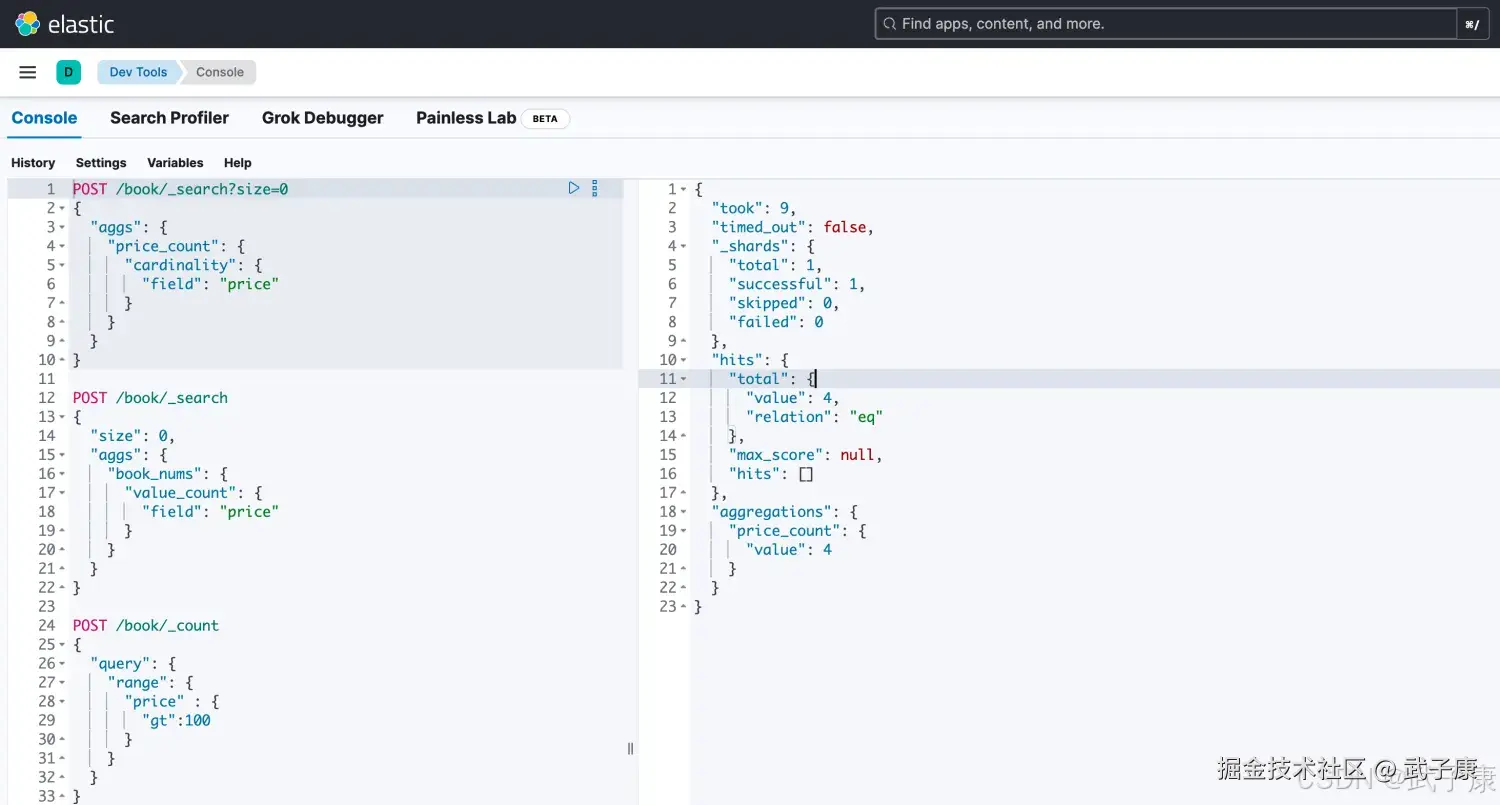Open the Grok Debugger tab
1500x805 pixels.
[323, 118]
